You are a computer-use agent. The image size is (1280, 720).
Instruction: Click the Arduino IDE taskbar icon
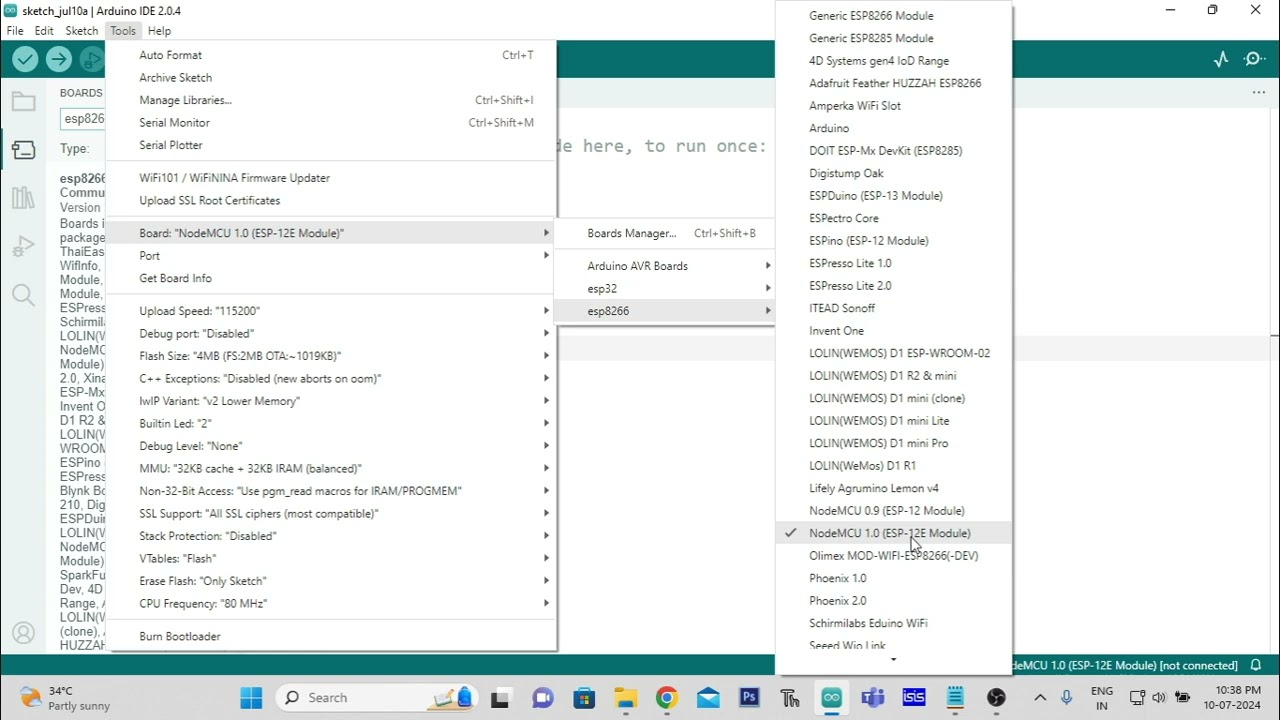(831, 697)
